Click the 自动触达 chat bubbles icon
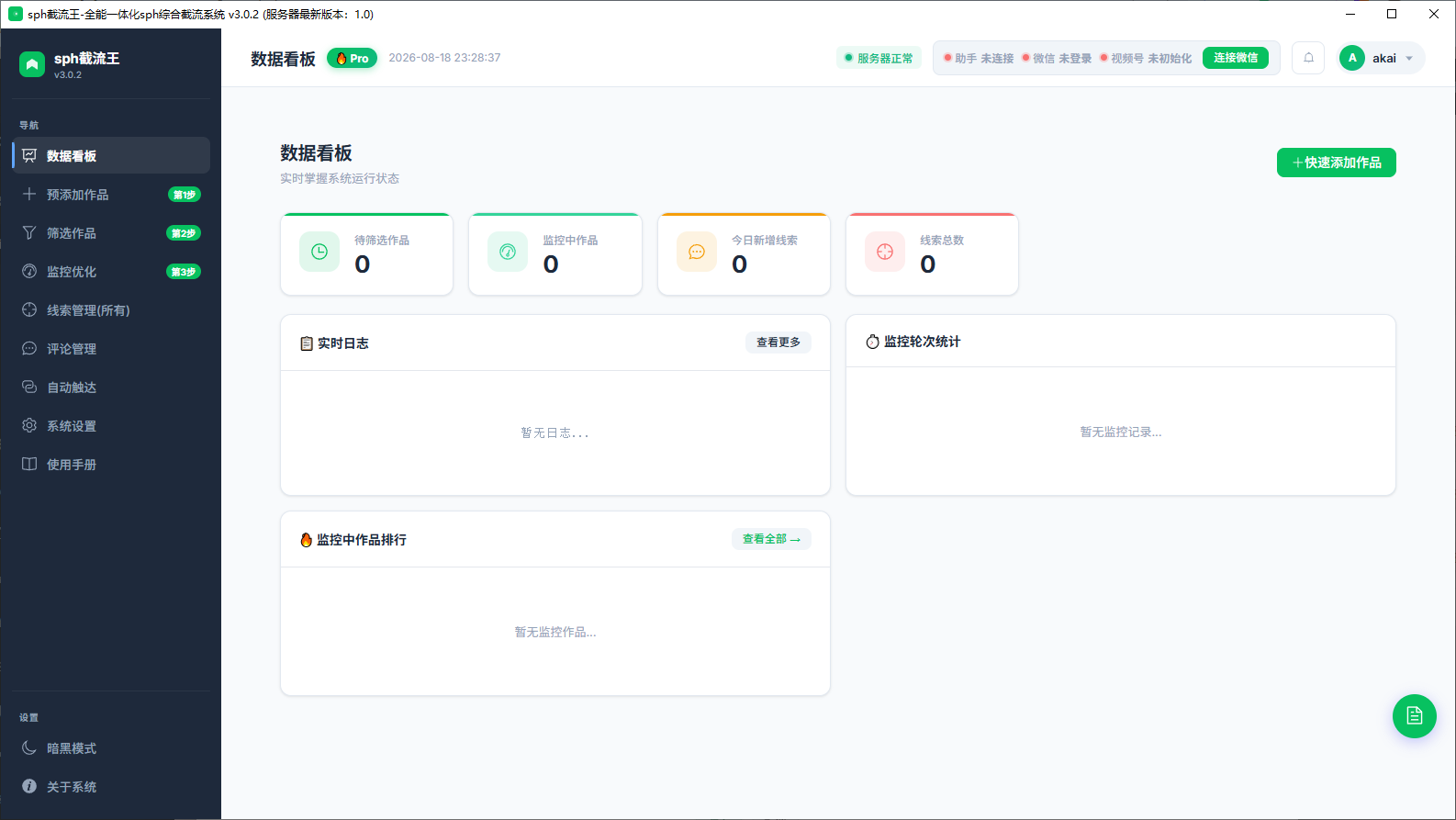This screenshot has height=820, width=1456. click(x=29, y=387)
